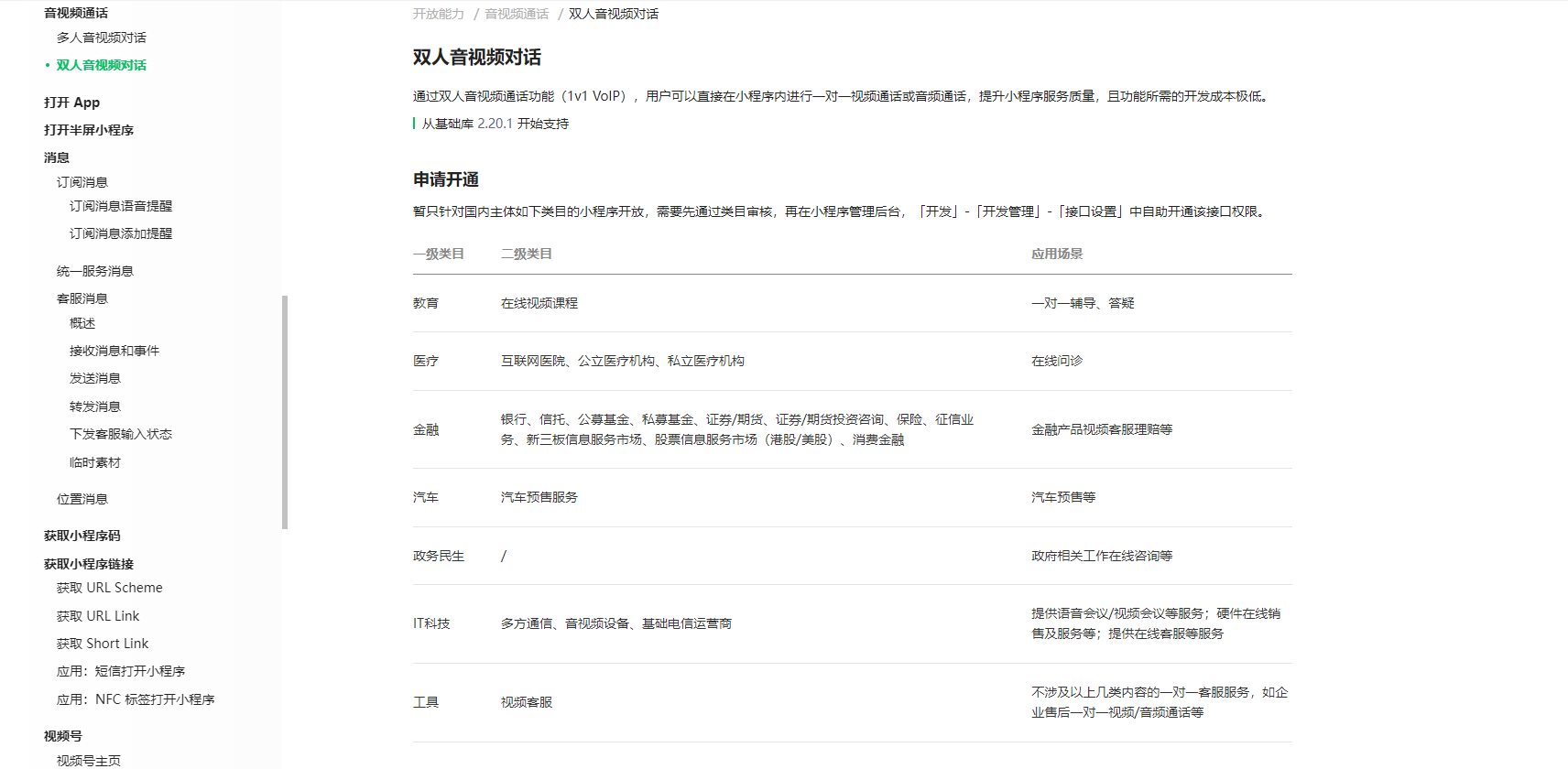Open the 消息 sidebar section

click(x=57, y=157)
